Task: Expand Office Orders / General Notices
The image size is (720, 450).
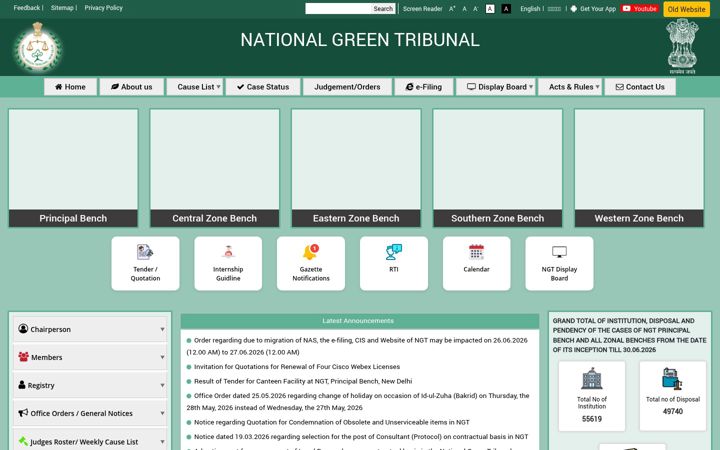Action: tap(90, 413)
